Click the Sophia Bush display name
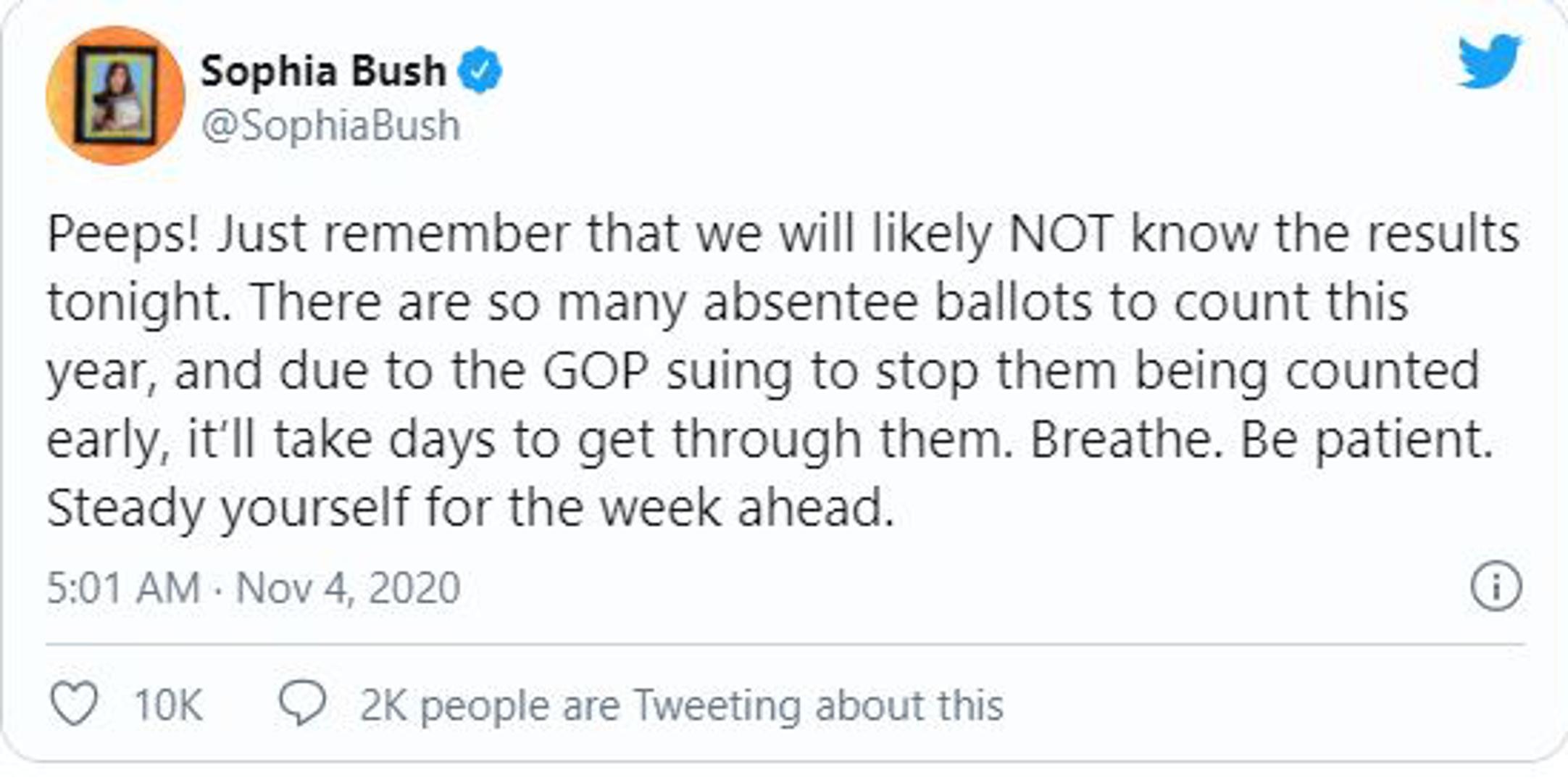Screen dimensions: 1568x783 [x=323, y=71]
